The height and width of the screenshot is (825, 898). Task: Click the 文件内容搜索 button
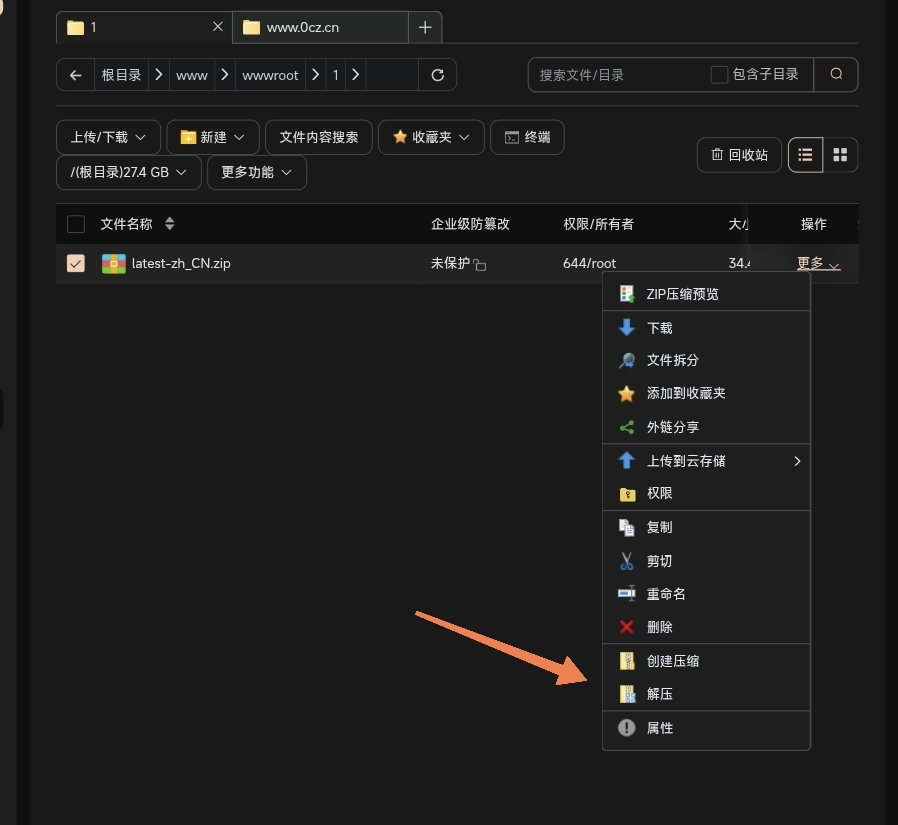tap(318, 137)
